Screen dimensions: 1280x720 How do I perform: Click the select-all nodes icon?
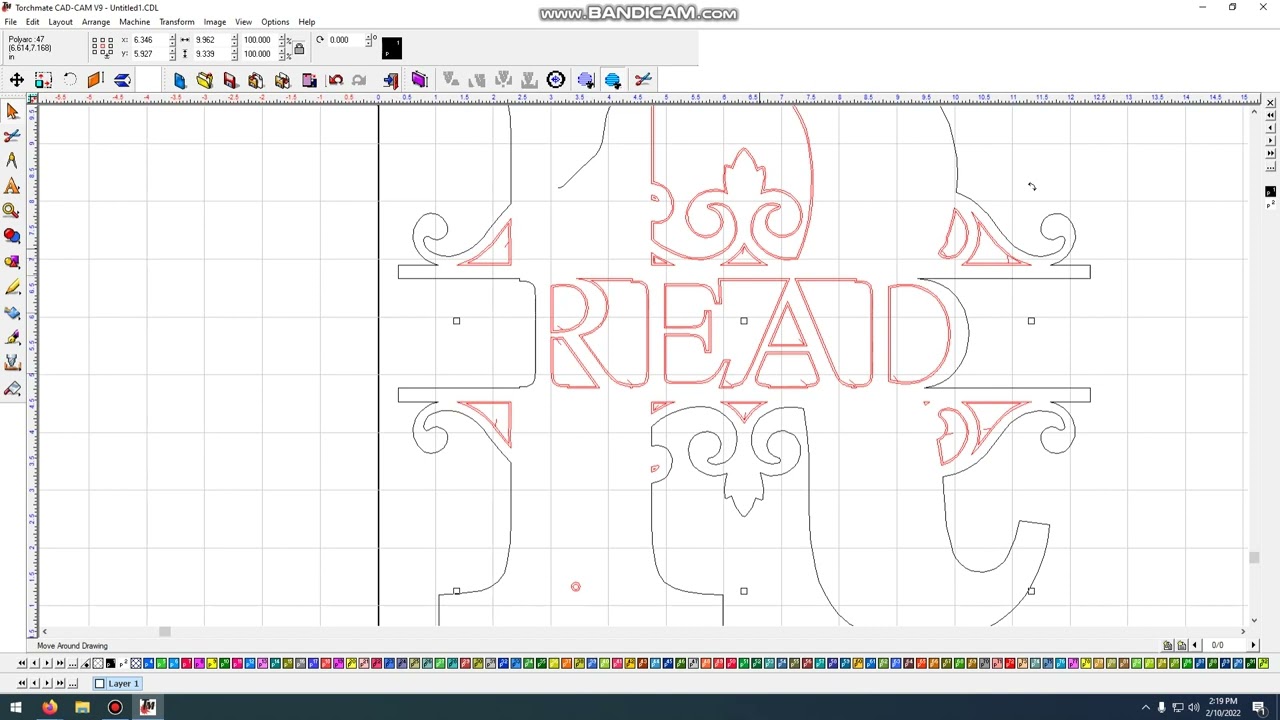(43, 80)
